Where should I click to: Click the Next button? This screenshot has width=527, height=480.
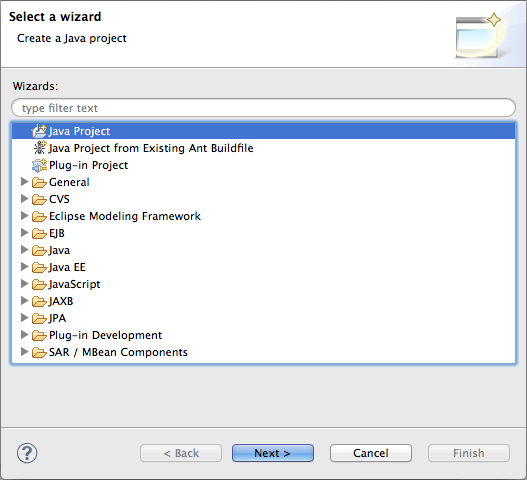coord(273,453)
